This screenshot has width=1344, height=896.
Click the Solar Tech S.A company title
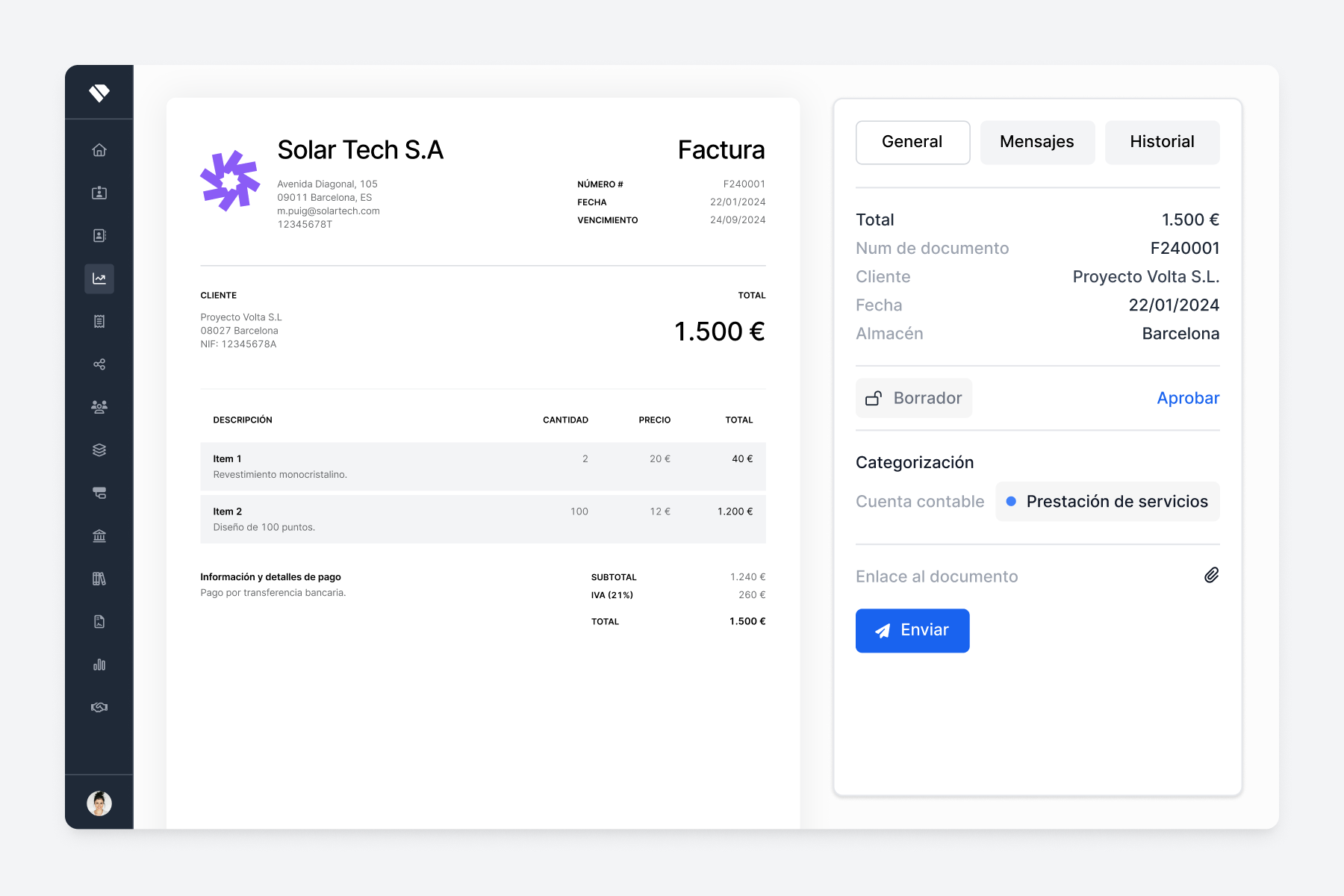360,150
